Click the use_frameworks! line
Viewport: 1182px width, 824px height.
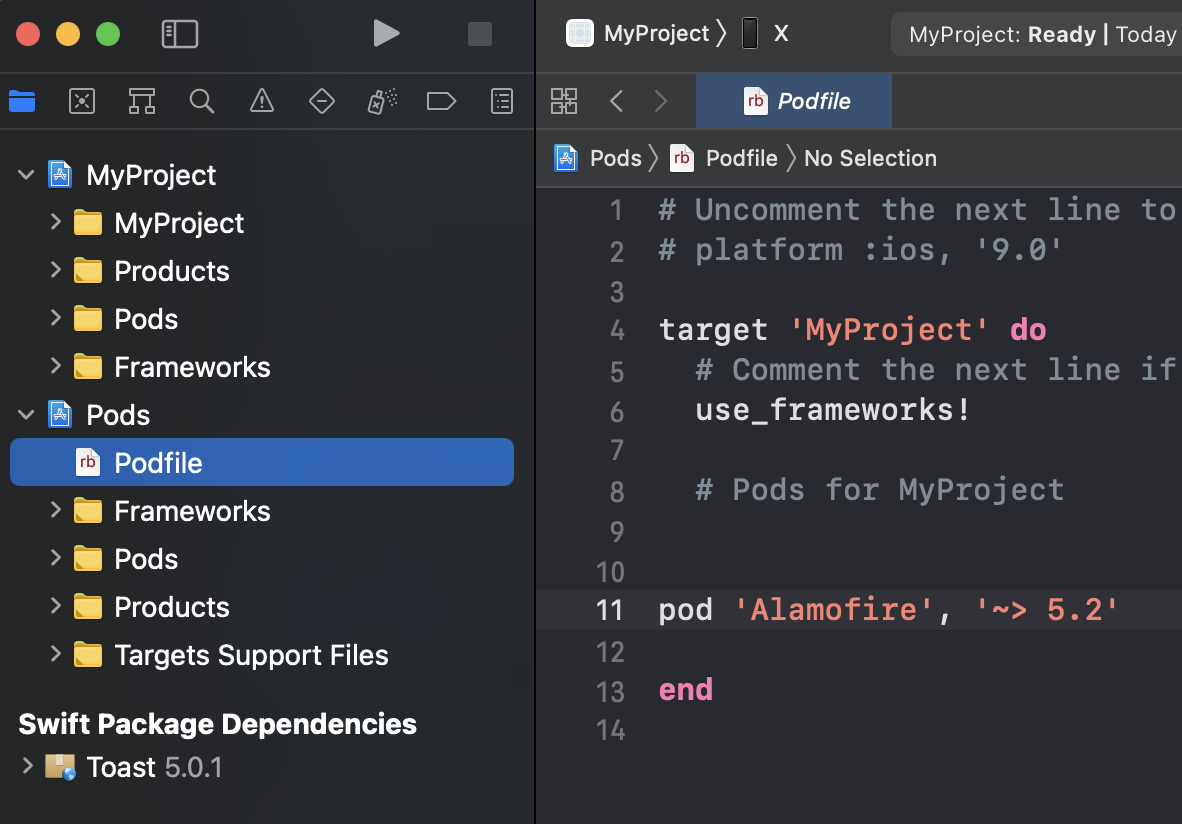coord(833,410)
